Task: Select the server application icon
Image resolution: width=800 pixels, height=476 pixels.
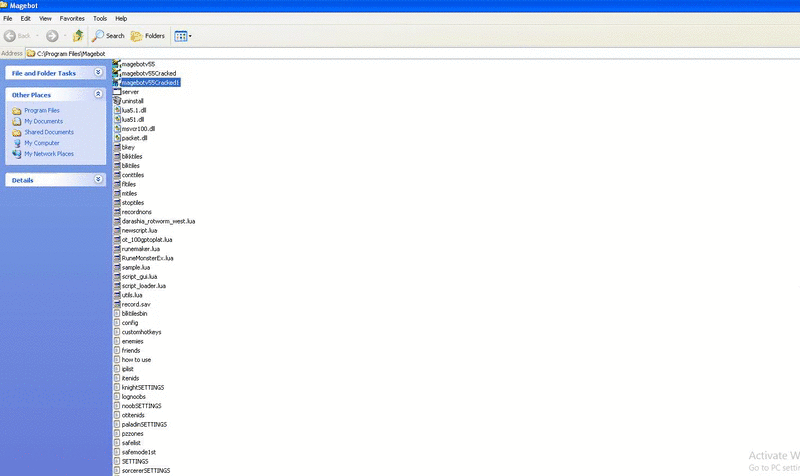Action: click(x=117, y=92)
